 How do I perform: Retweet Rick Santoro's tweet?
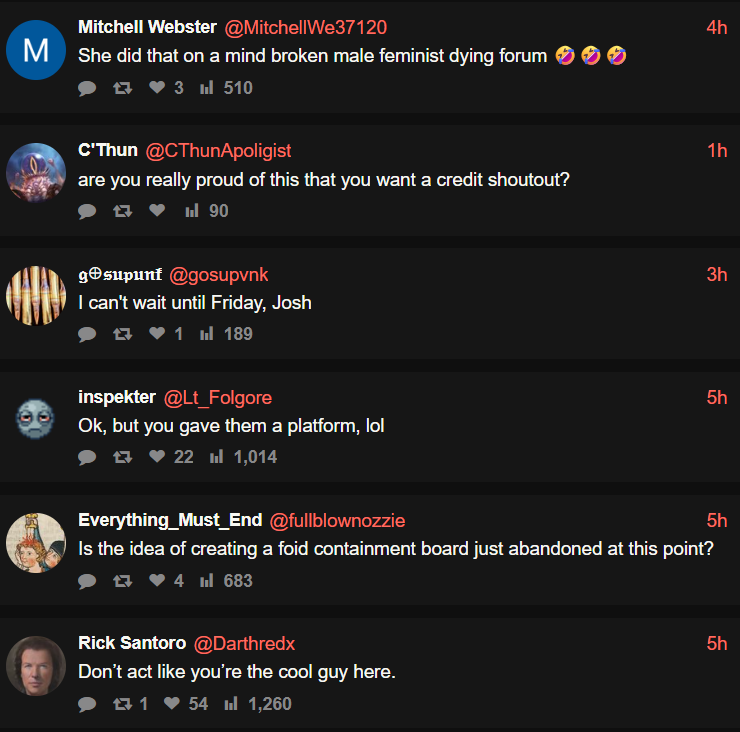pos(122,704)
